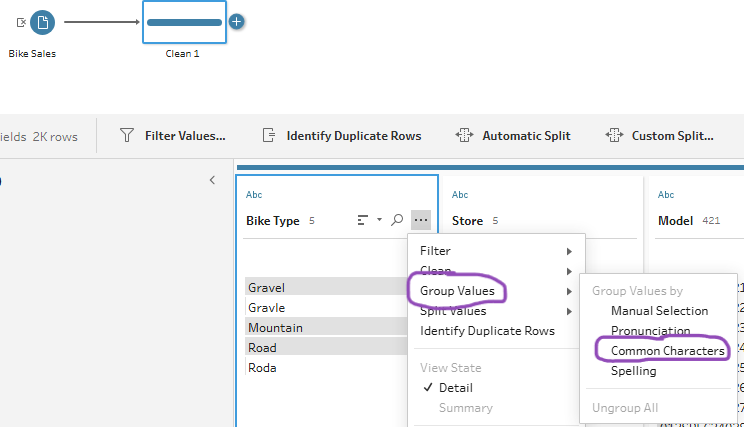Click the Automatic Split toolbar icon

pyautogui.click(x=464, y=135)
